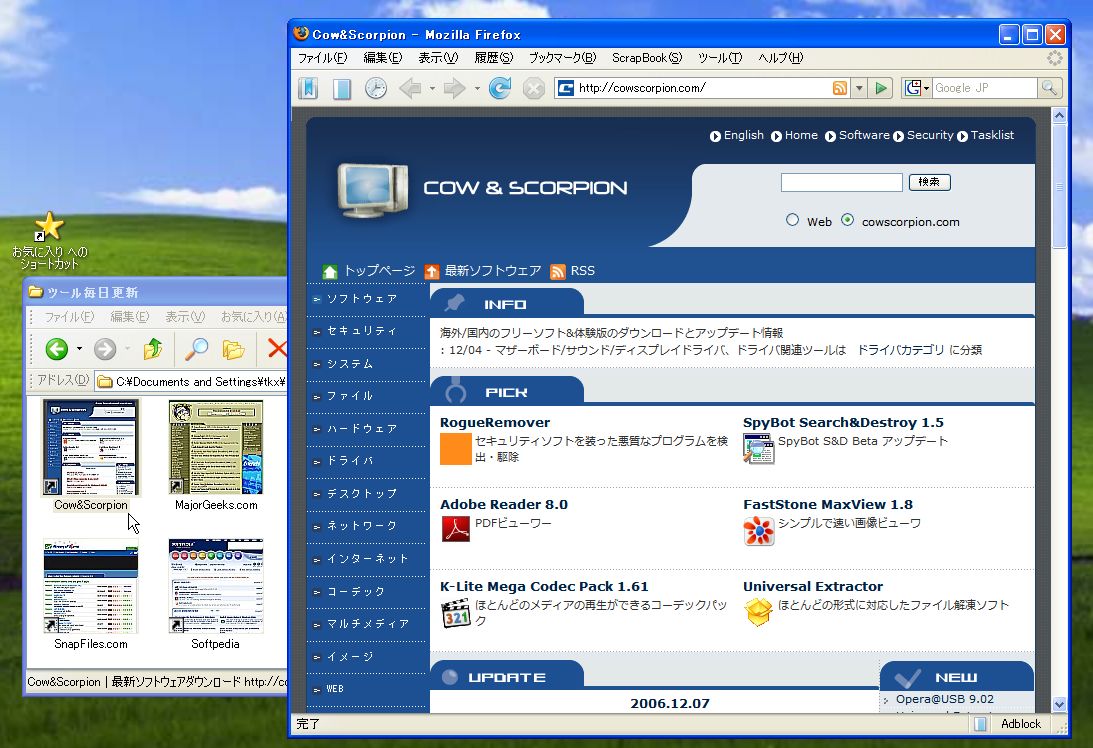The height and width of the screenshot is (748, 1093).
Task: Click the ドライバ sidebar category
Action: point(350,460)
